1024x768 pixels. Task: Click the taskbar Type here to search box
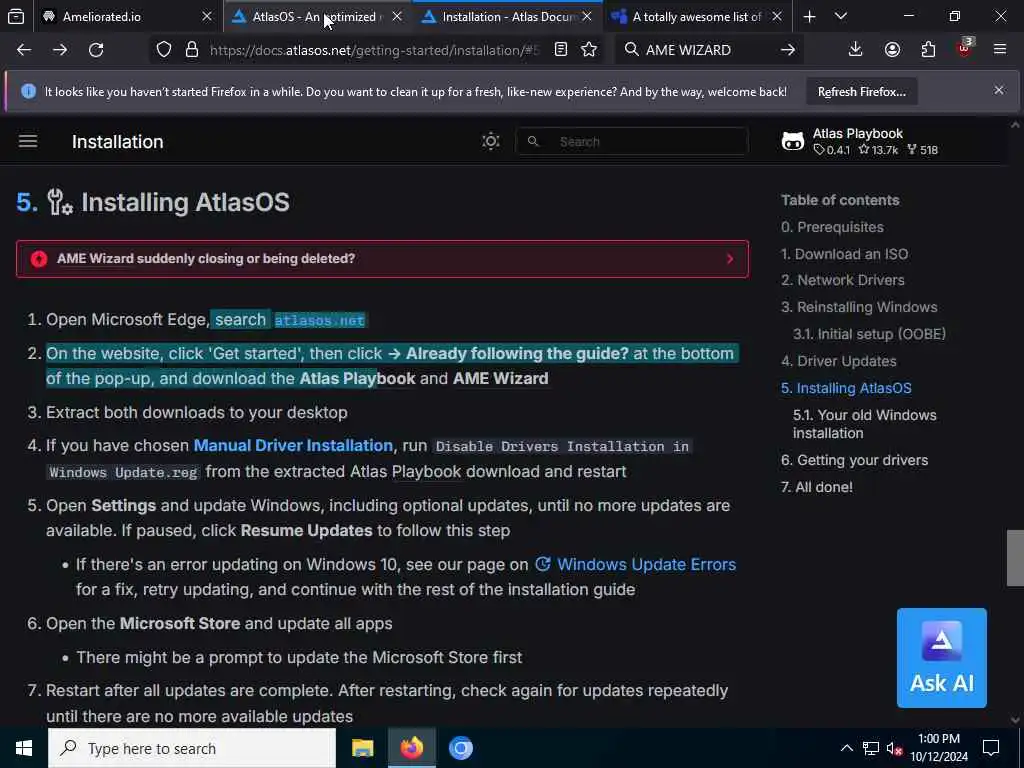tap(191, 748)
